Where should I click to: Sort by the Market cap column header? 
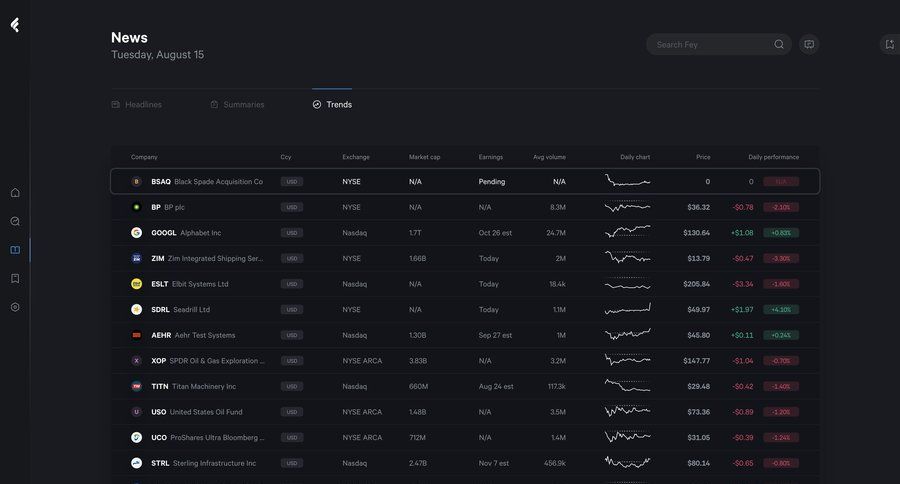424,157
